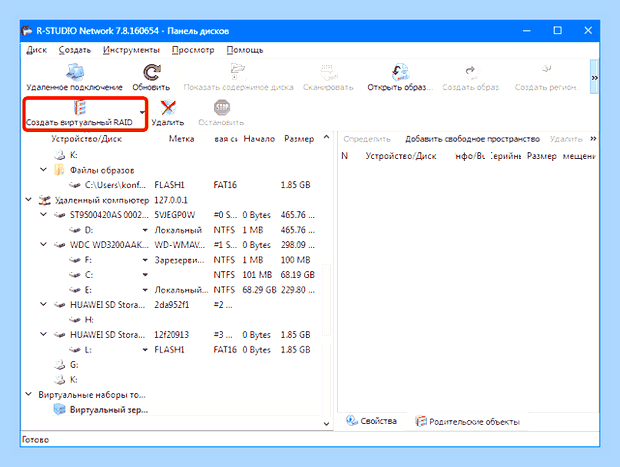Open the dropdown arrow beside Создать виртуальный RAID
Screen dimensions: 620x467
pos(142,113)
